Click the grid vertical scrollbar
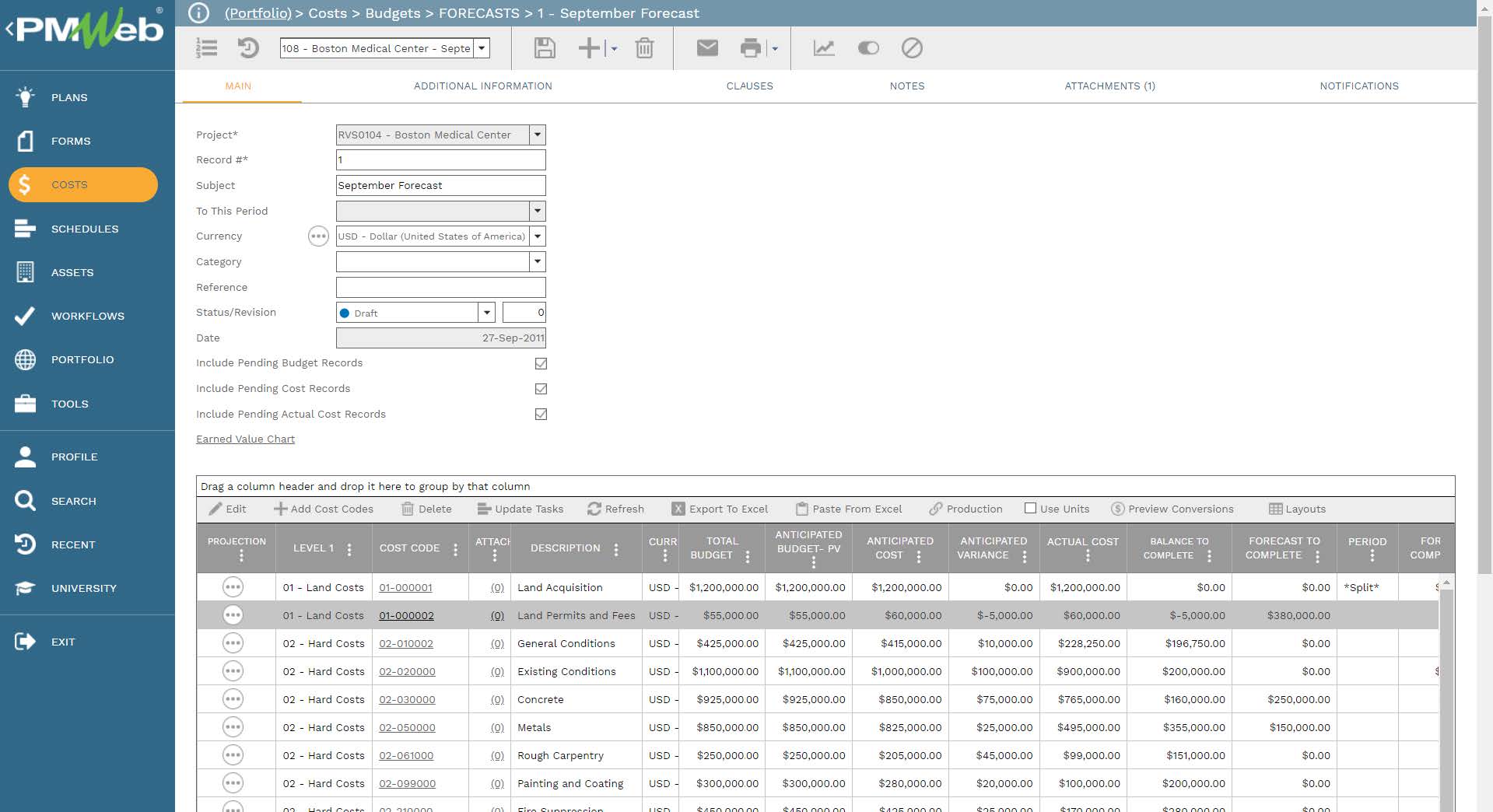The width and height of the screenshot is (1493, 812). [1446, 692]
